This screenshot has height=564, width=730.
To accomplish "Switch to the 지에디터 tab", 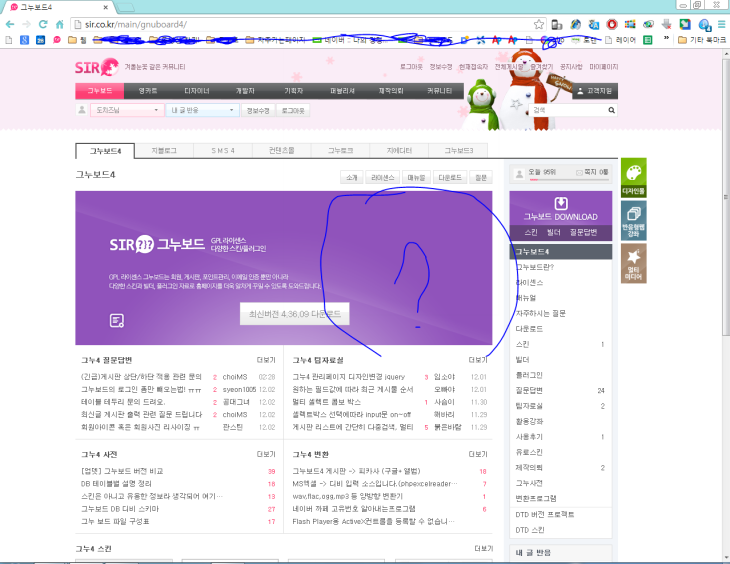I will pyautogui.click(x=399, y=150).
